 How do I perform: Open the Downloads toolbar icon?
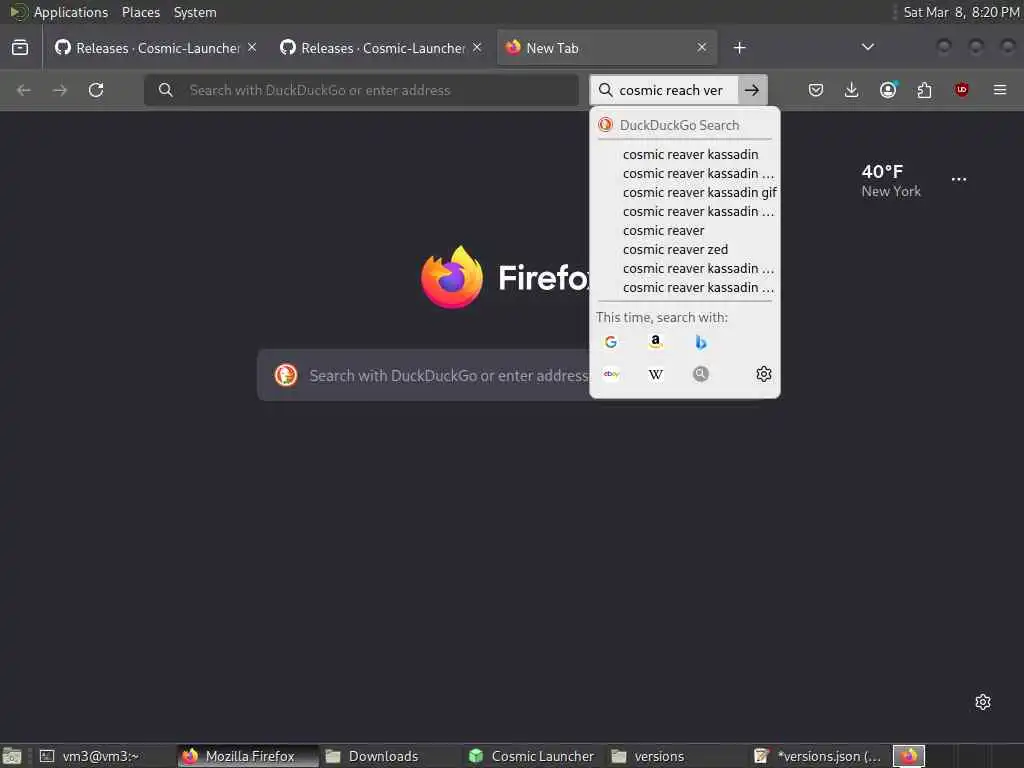[x=852, y=90]
